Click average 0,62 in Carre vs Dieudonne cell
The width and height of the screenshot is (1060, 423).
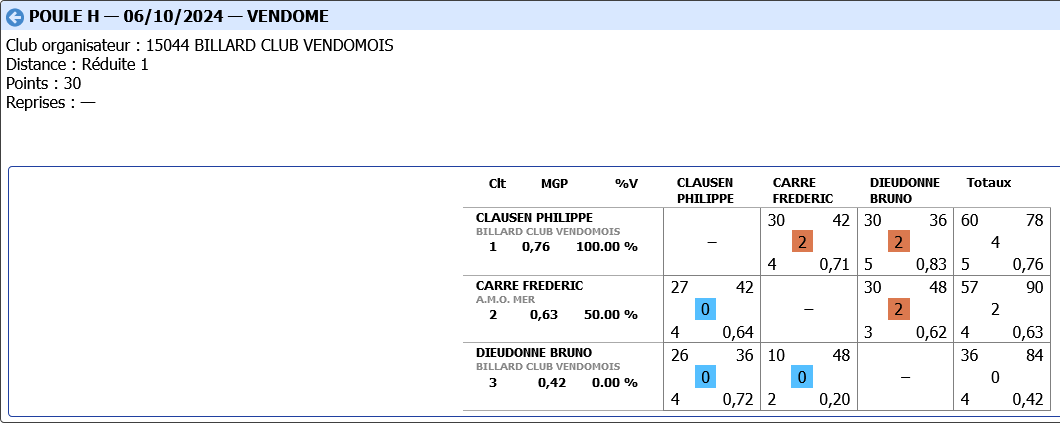(x=931, y=332)
